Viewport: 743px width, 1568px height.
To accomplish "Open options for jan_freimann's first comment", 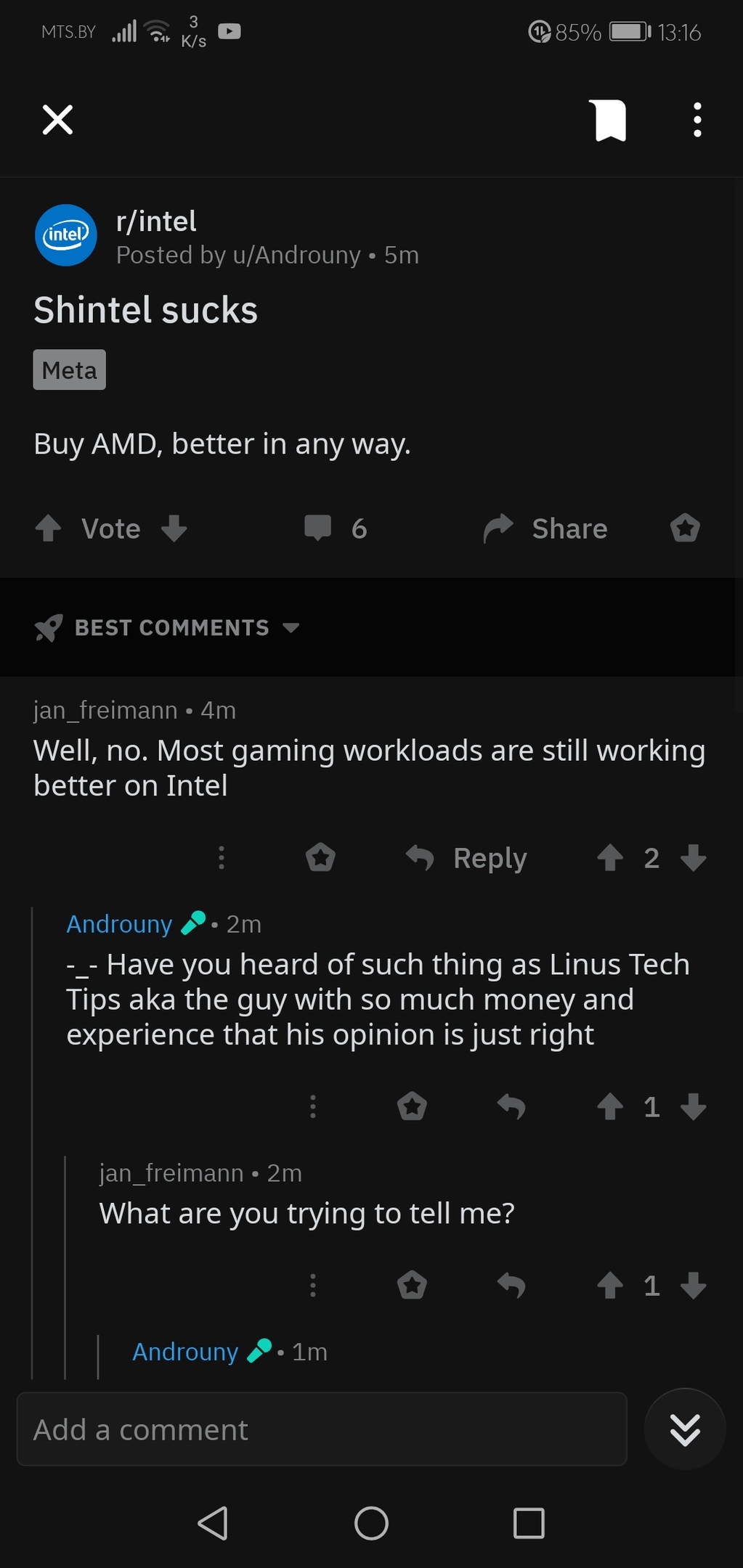I will coord(222,858).
